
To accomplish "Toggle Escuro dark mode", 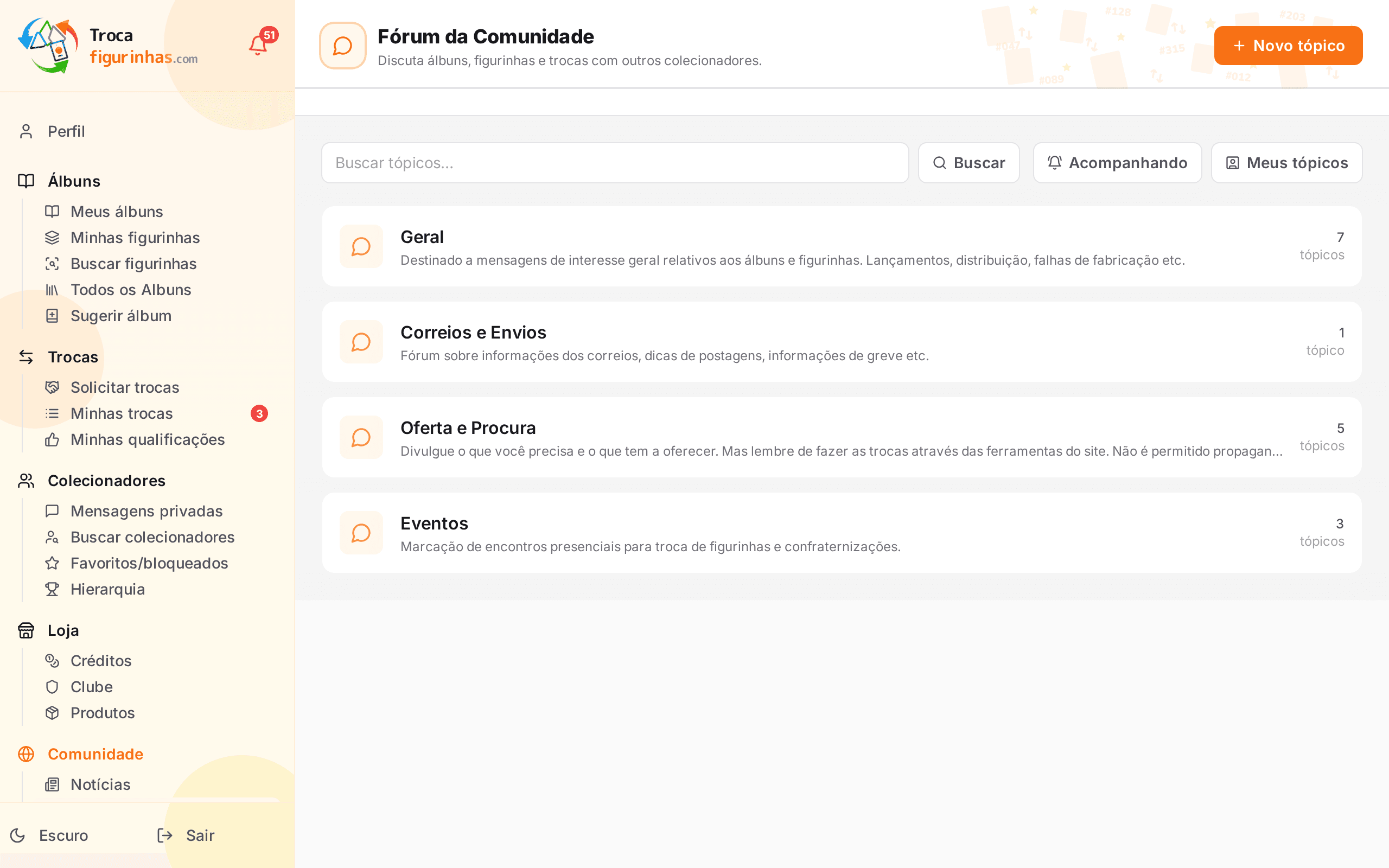I will click(x=49, y=835).
